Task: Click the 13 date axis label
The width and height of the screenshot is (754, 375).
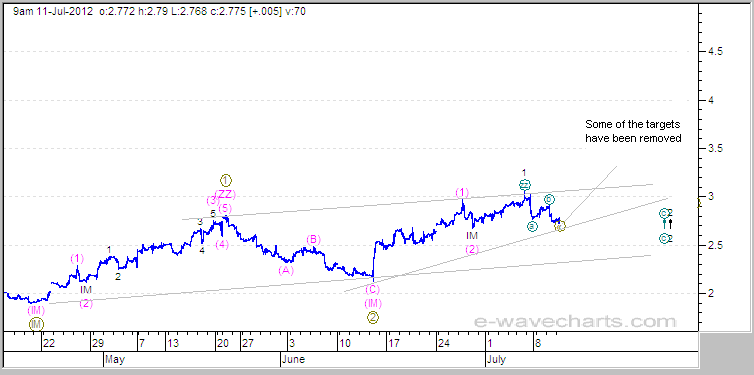Action: click(173, 343)
